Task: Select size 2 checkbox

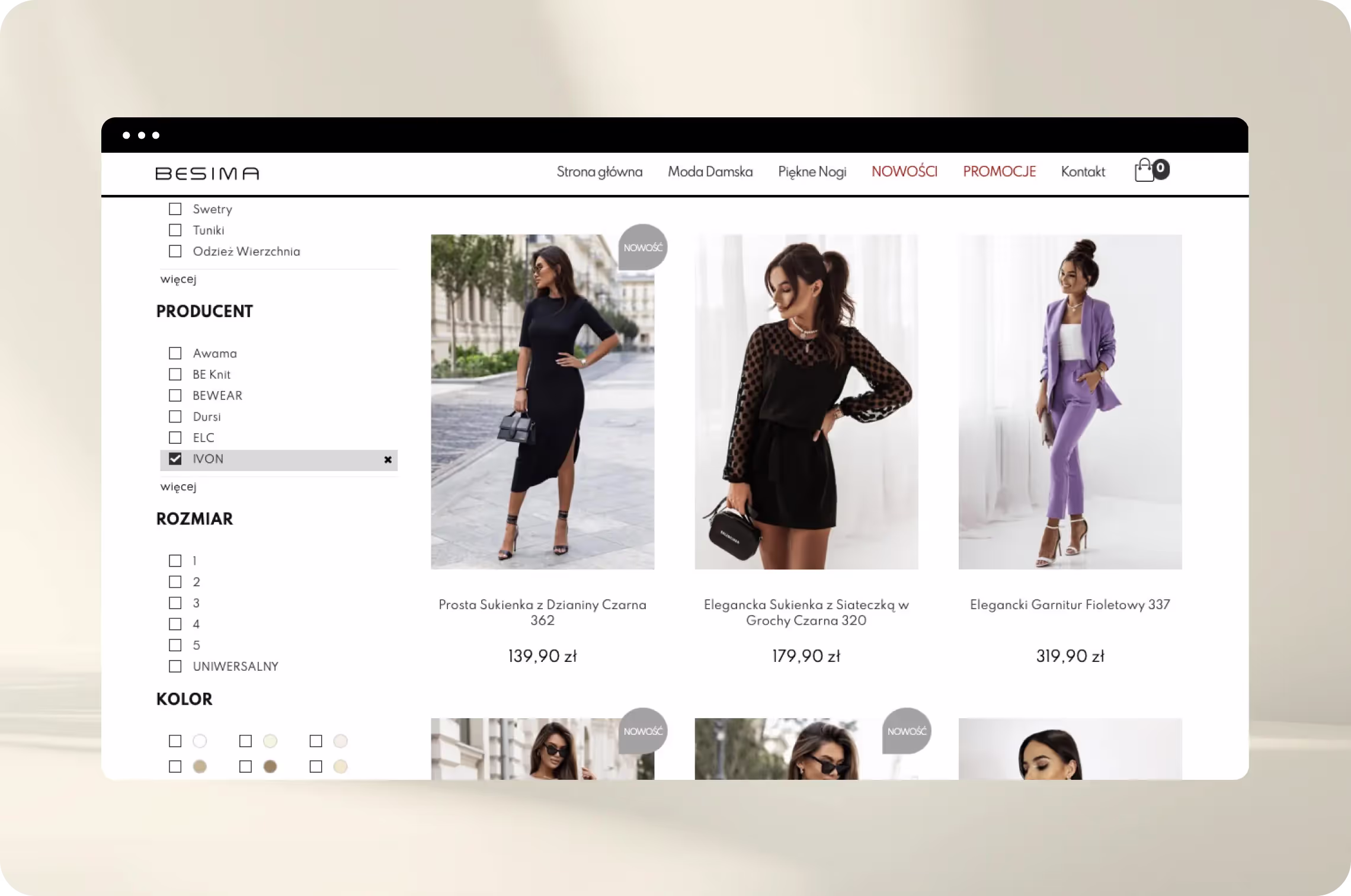Action: [x=175, y=582]
